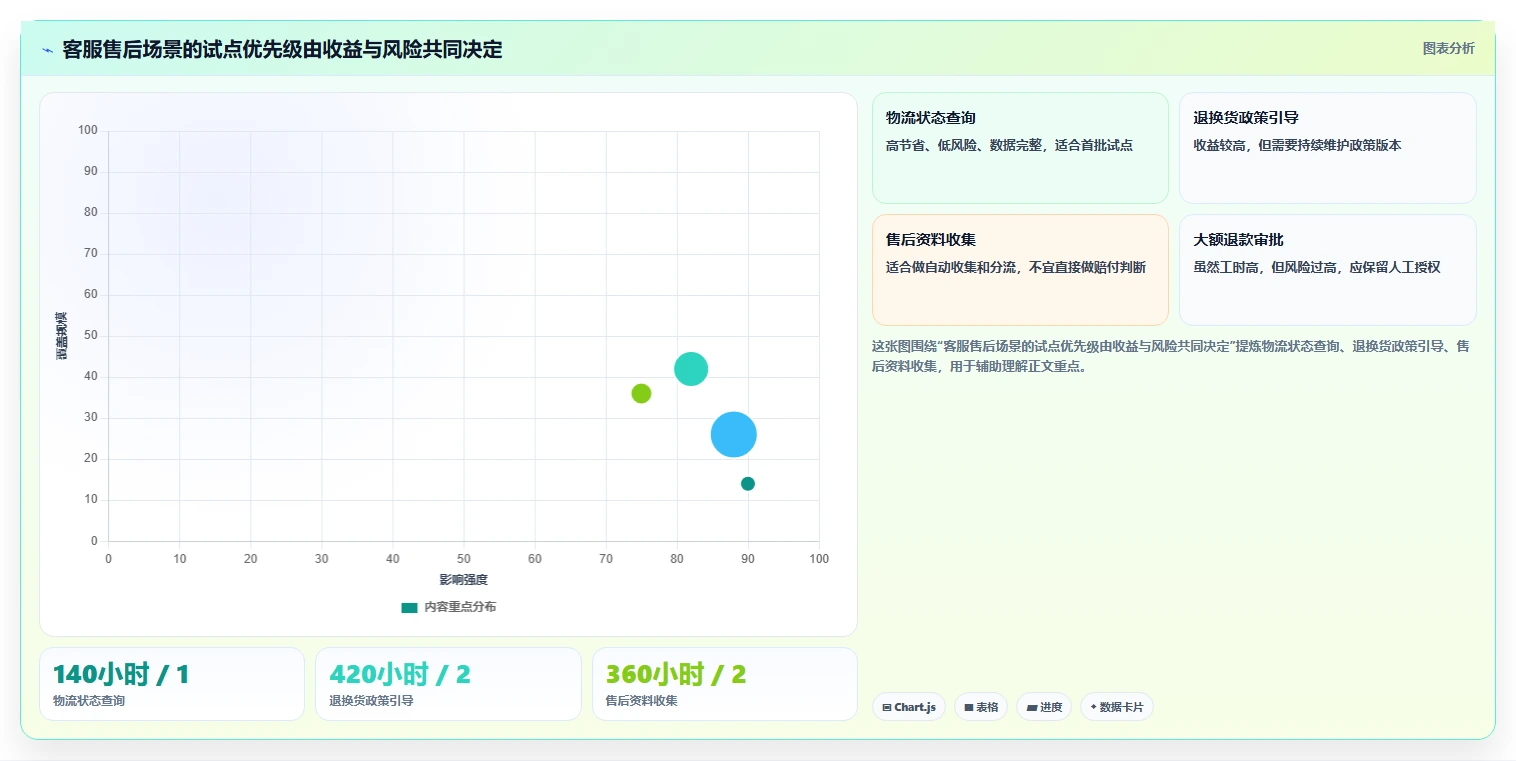Screen dimensions: 1516x761
Task: Toggle the 内容重点分布 legend entry
Action: pyautogui.click(x=448, y=607)
